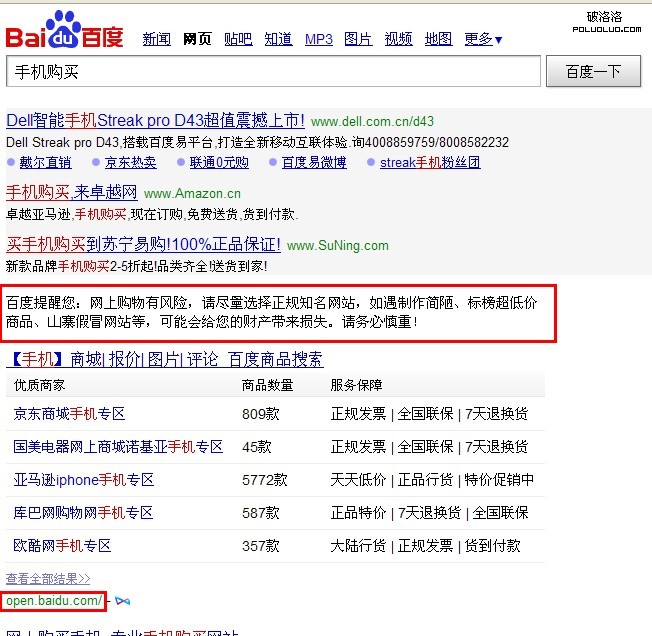Go to the MP3 search tab
The image size is (652, 636).
pyautogui.click(x=319, y=39)
